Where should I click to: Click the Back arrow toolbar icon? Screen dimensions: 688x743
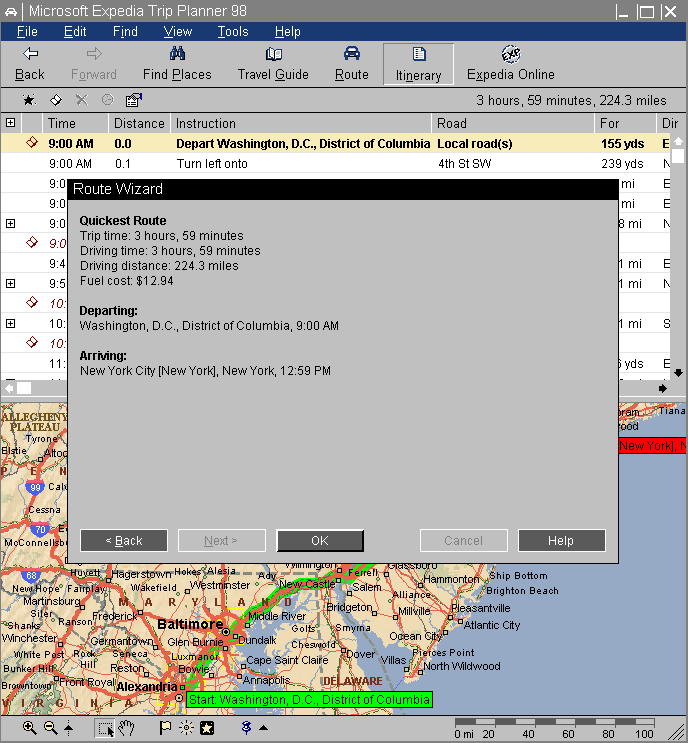pos(30,54)
